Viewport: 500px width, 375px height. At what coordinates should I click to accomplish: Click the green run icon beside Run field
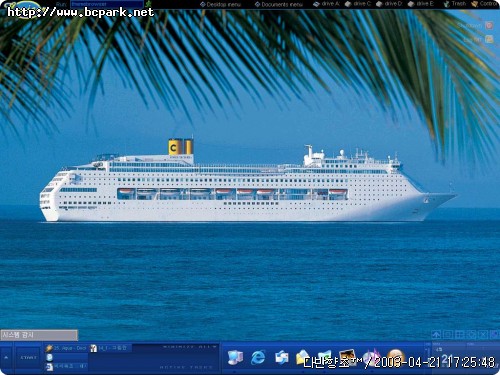coord(149,4)
